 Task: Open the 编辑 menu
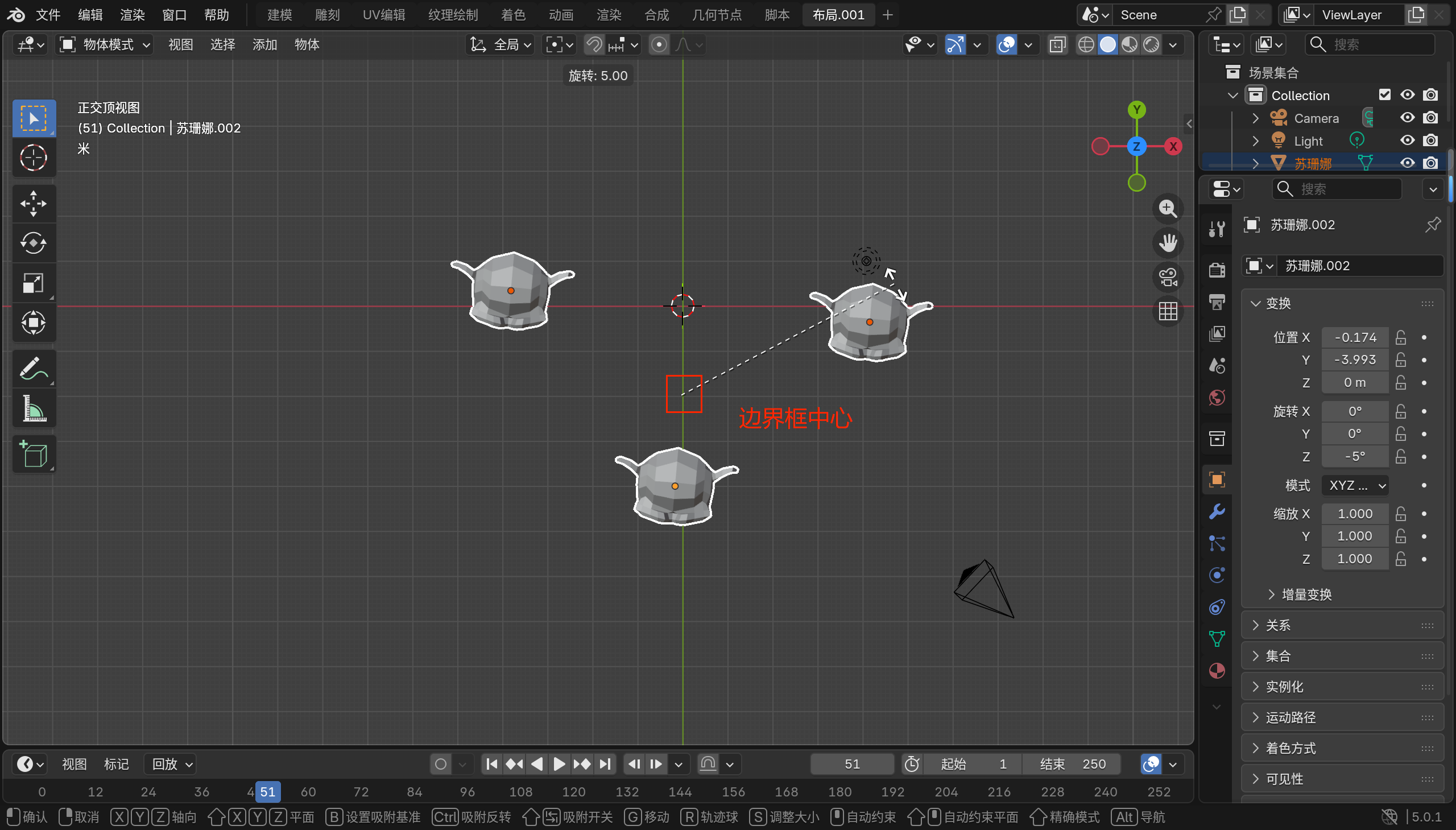coord(90,15)
